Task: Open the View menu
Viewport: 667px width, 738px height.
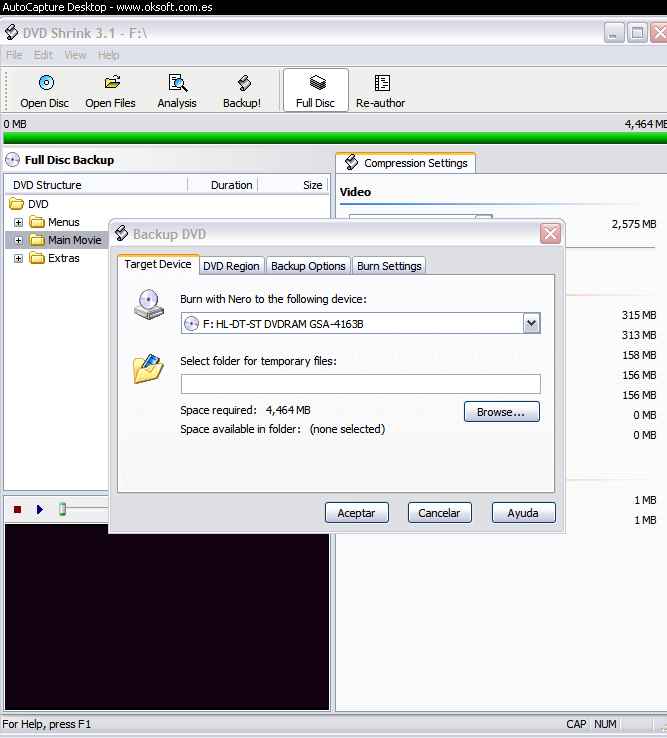Action: pyautogui.click(x=75, y=55)
